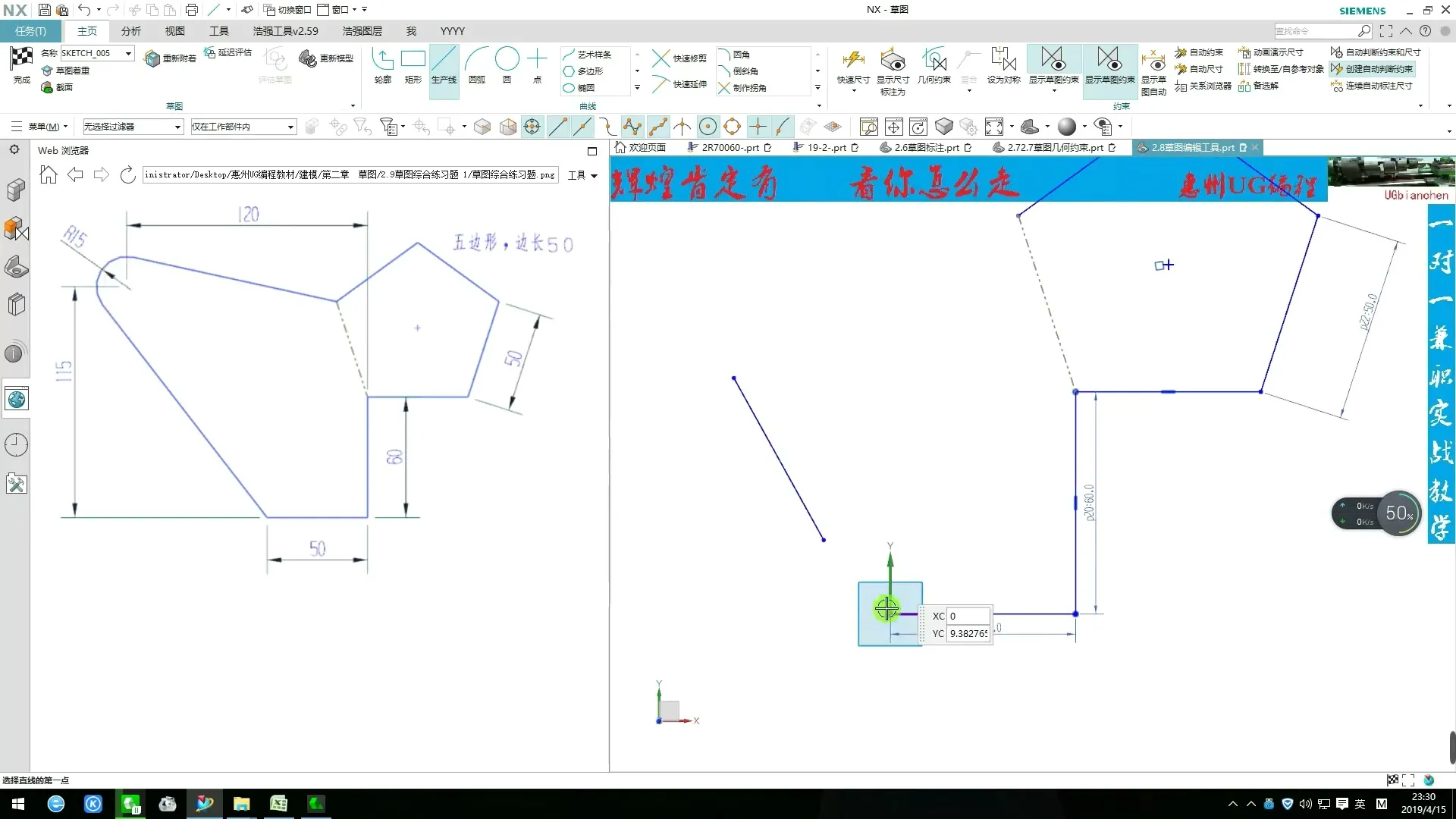
Task: Select the Polygon (多边形) curve tool
Action: click(583, 71)
